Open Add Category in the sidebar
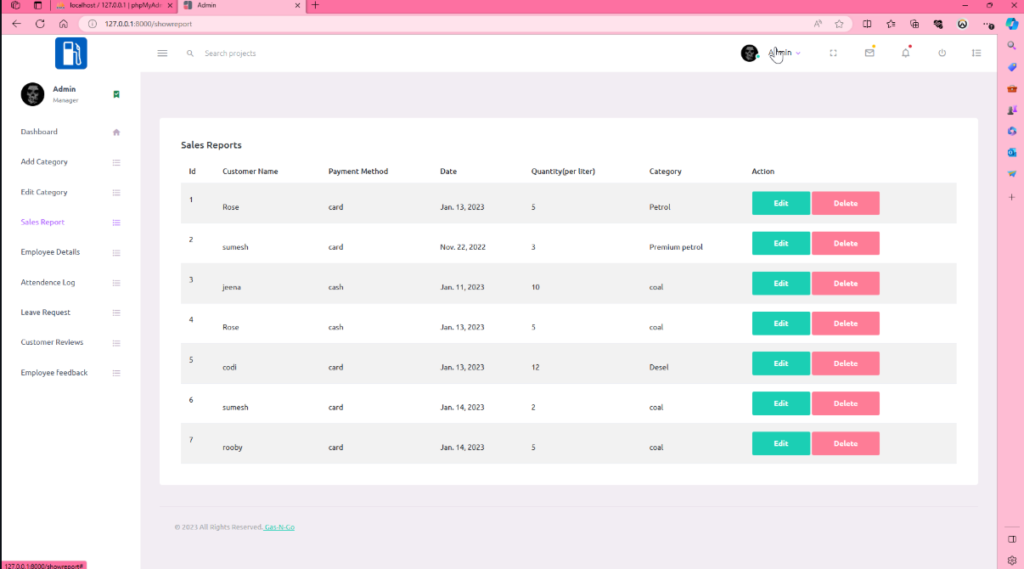 pos(44,162)
